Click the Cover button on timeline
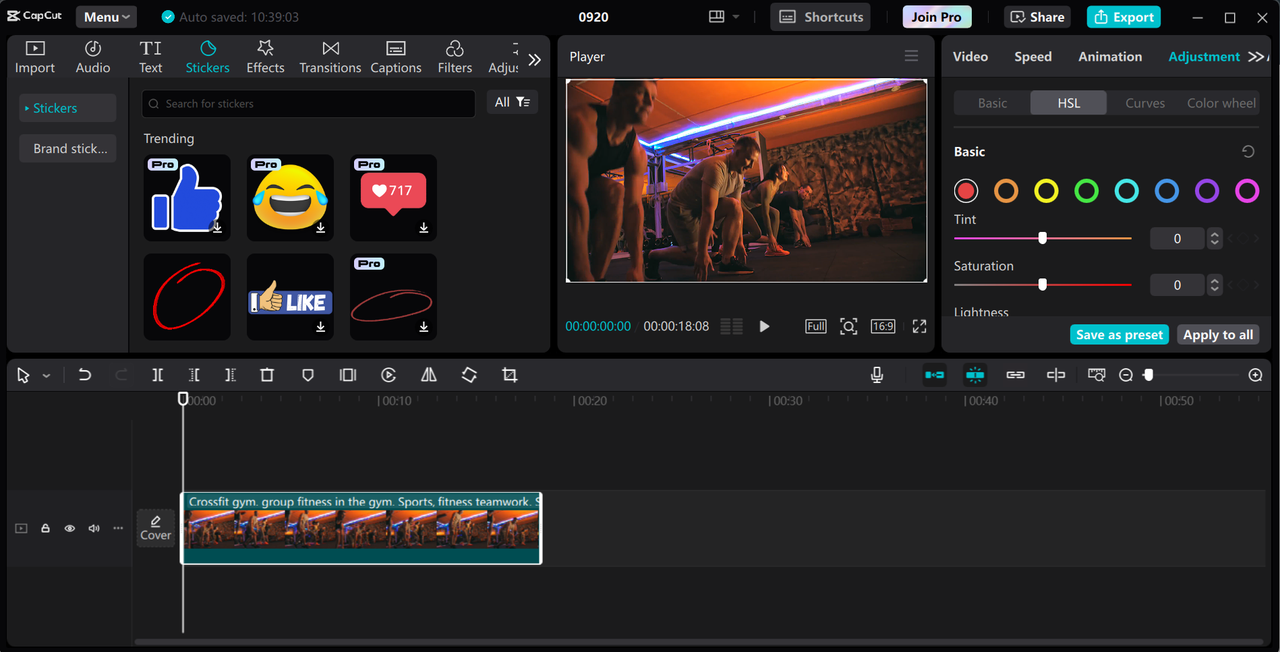 tap(155, 528)
